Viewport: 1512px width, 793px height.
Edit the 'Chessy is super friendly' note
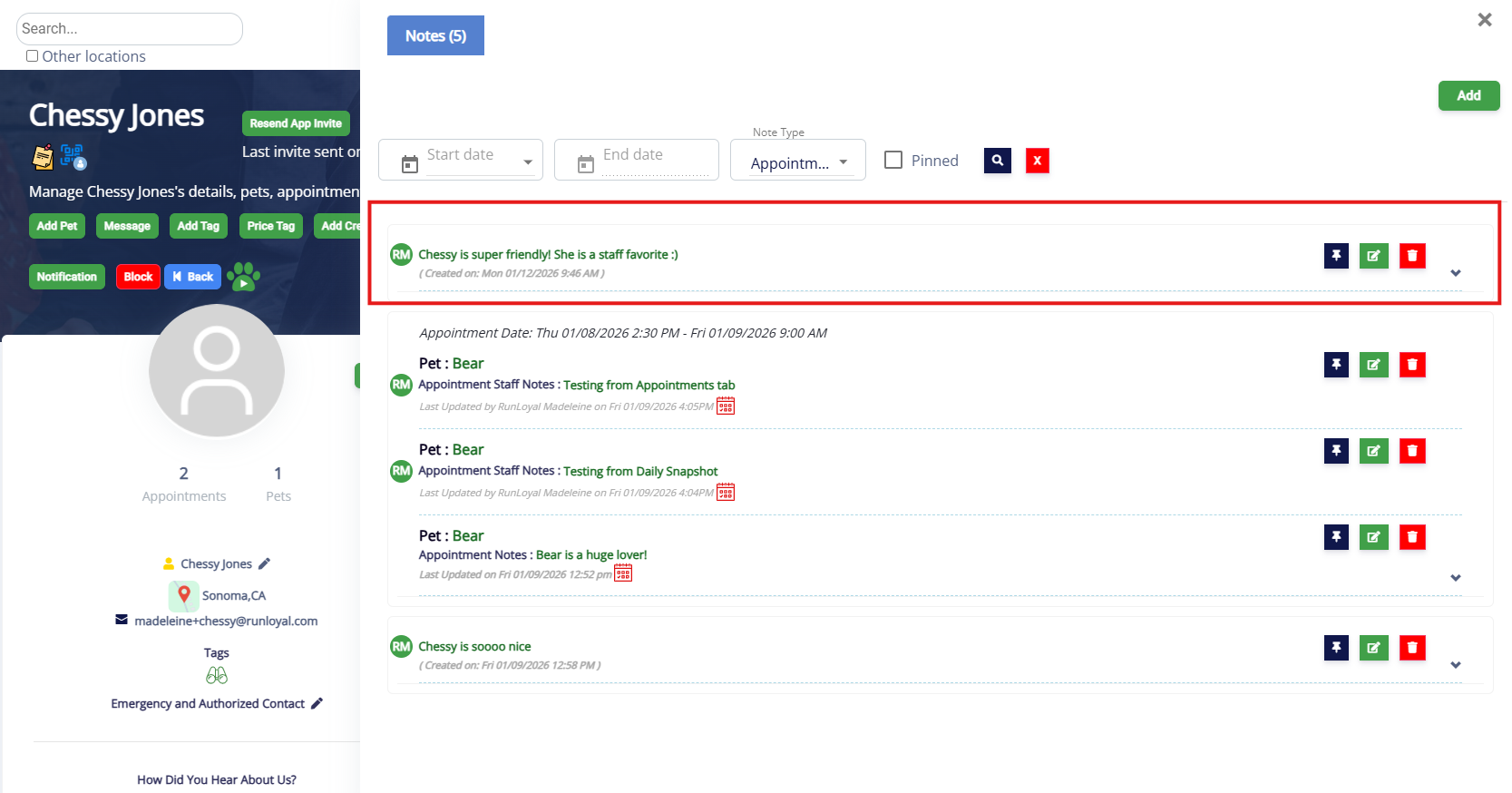[1374, 256]
